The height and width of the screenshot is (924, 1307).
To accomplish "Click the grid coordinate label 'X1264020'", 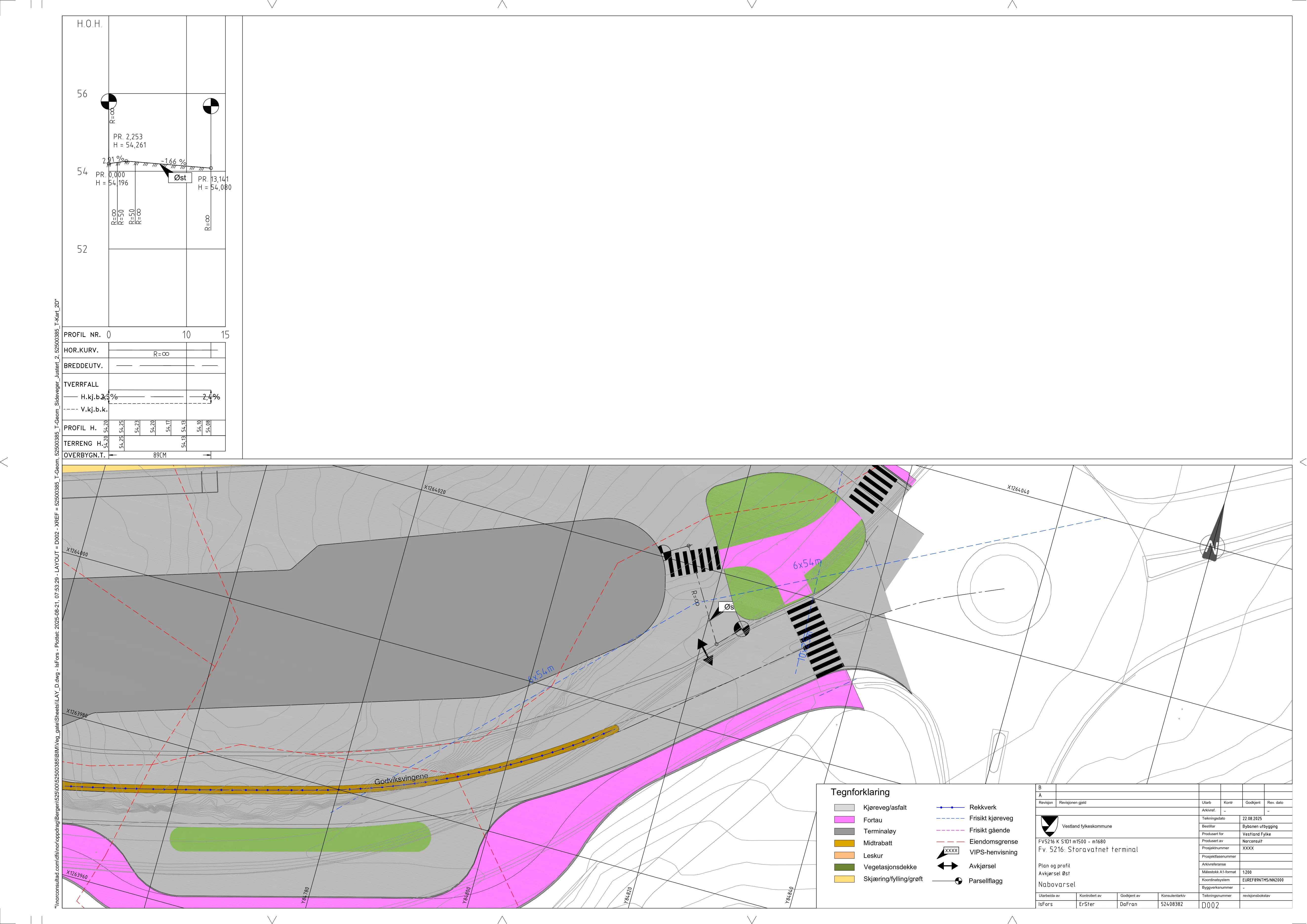I will pos(435,489).
